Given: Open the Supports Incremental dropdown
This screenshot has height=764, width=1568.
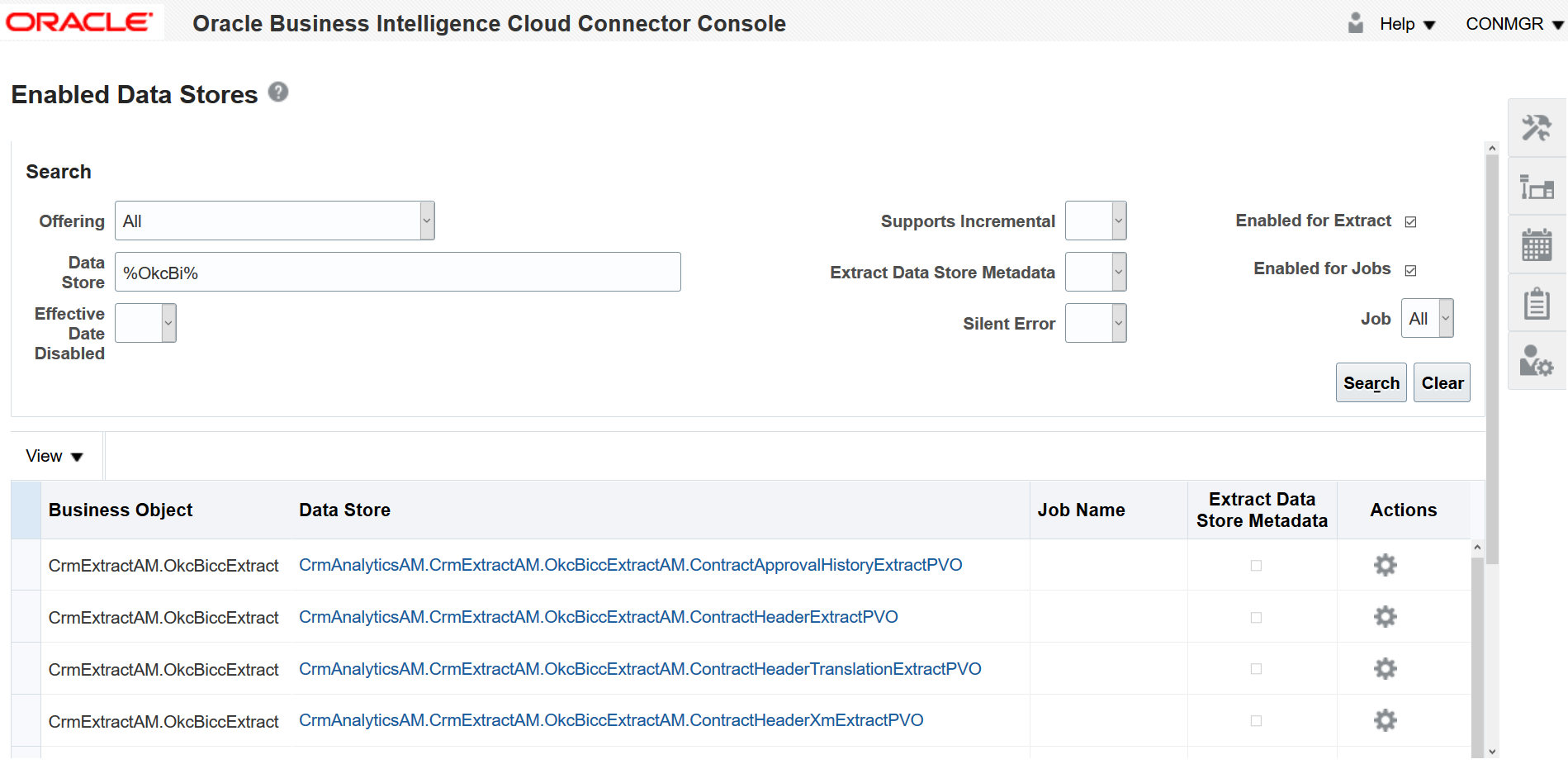Looking at the screenshot, I should (1096, 221).
